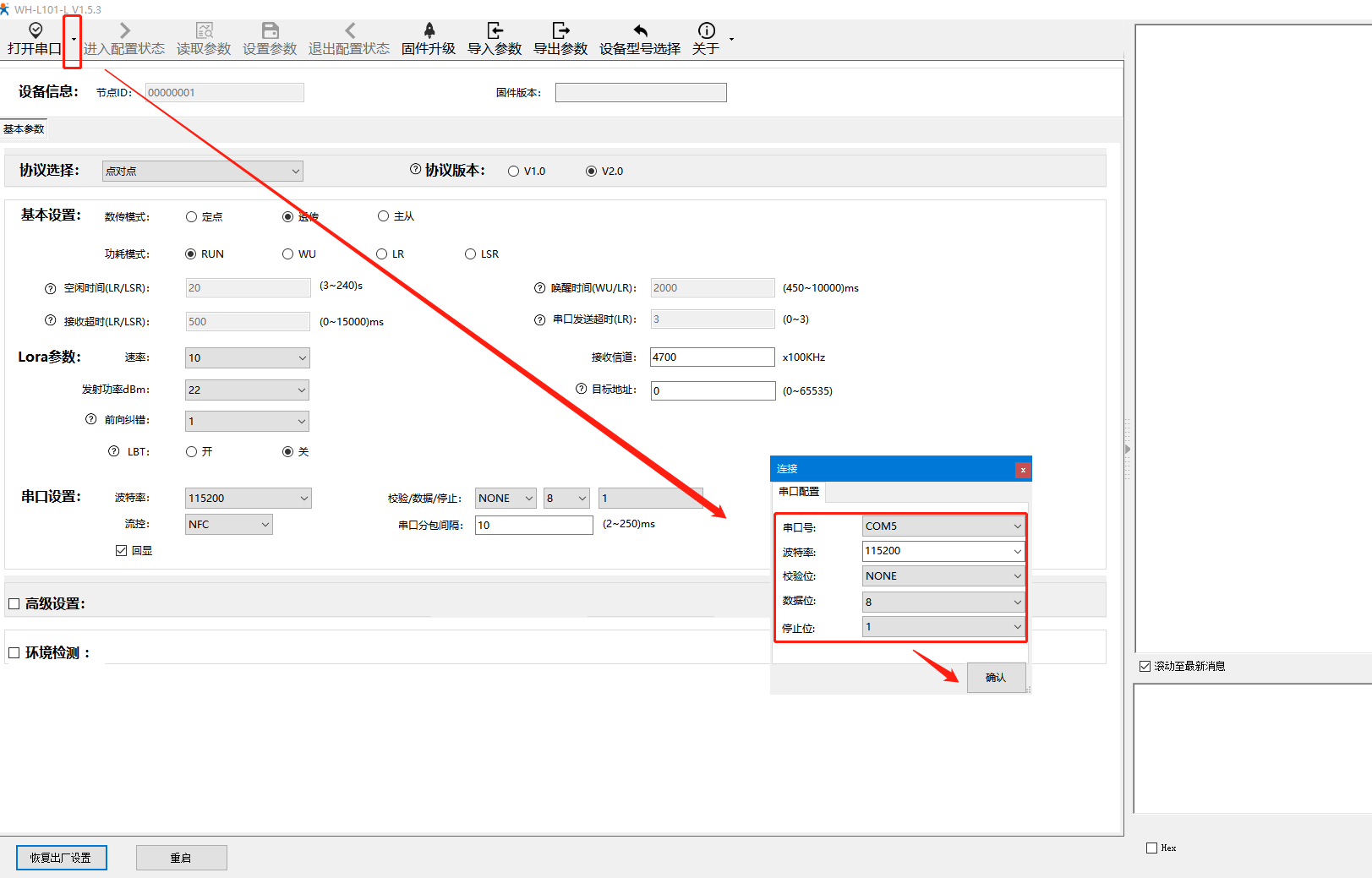This screenshot has width=1372, height=878.
Task: Click the 打开串口 (open serial port) icon
Action: coord(35,31)
